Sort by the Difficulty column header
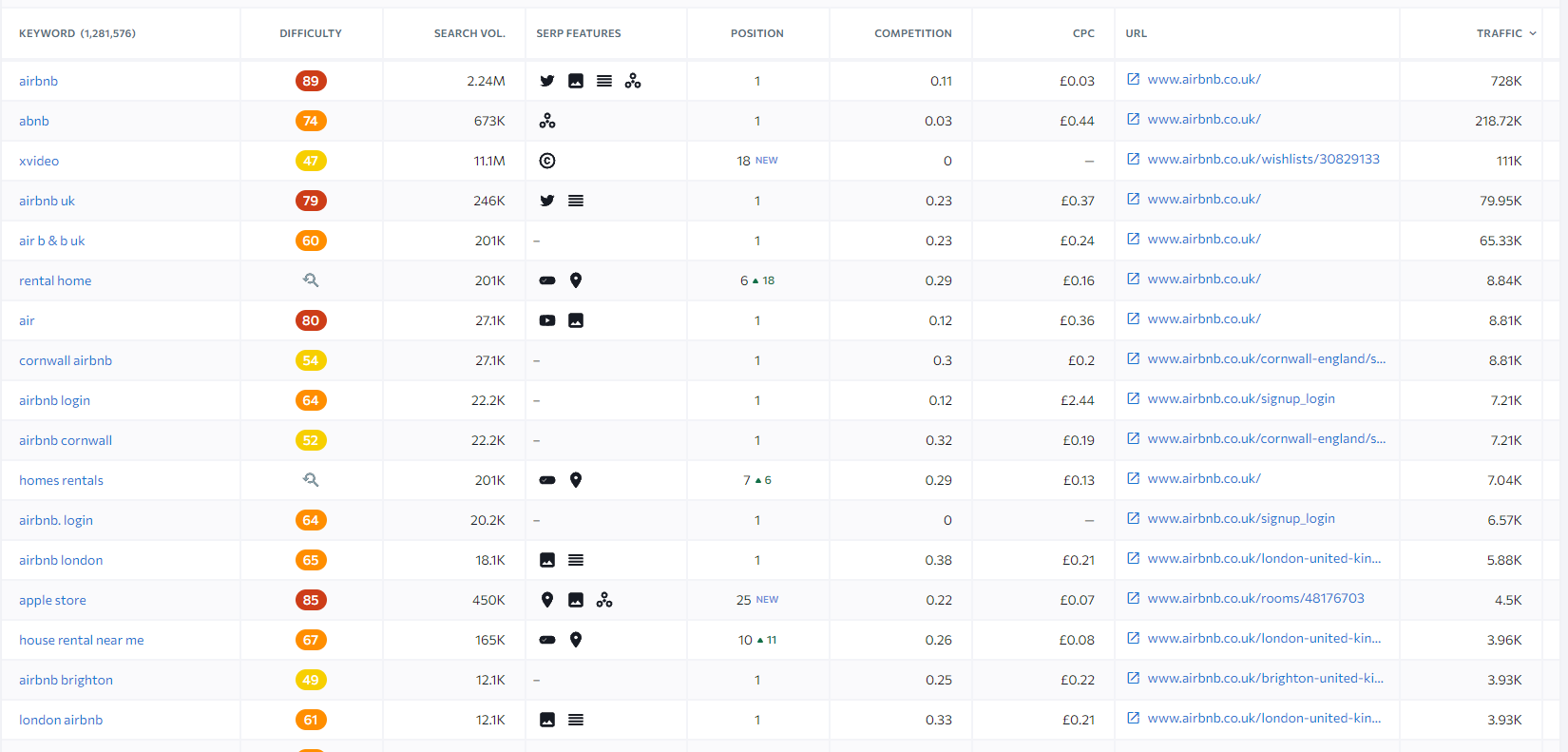Image resolution: width=1568 pixels, height=752 pixels. [311, 33]
